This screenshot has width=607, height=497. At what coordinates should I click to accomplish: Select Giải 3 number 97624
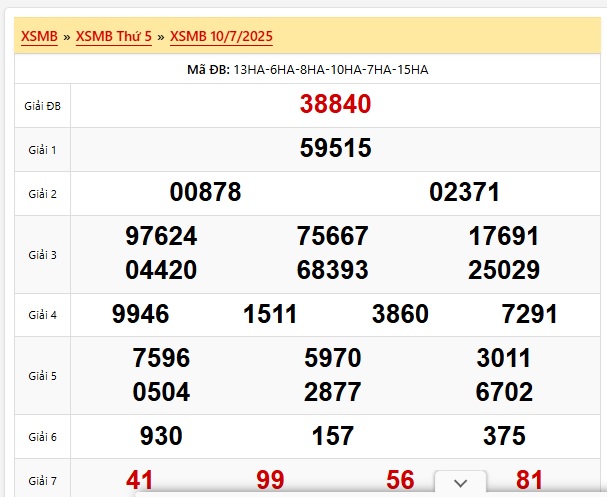[161, 236]
